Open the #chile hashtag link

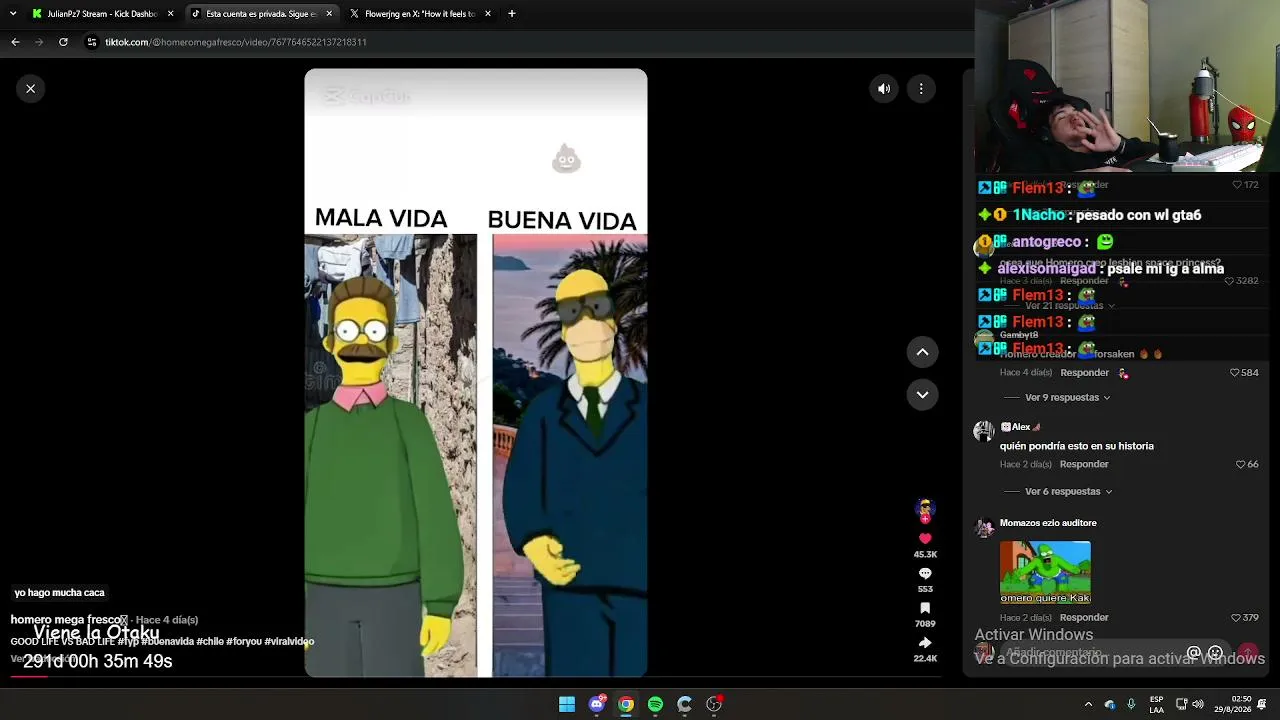[x=210, y=642]
